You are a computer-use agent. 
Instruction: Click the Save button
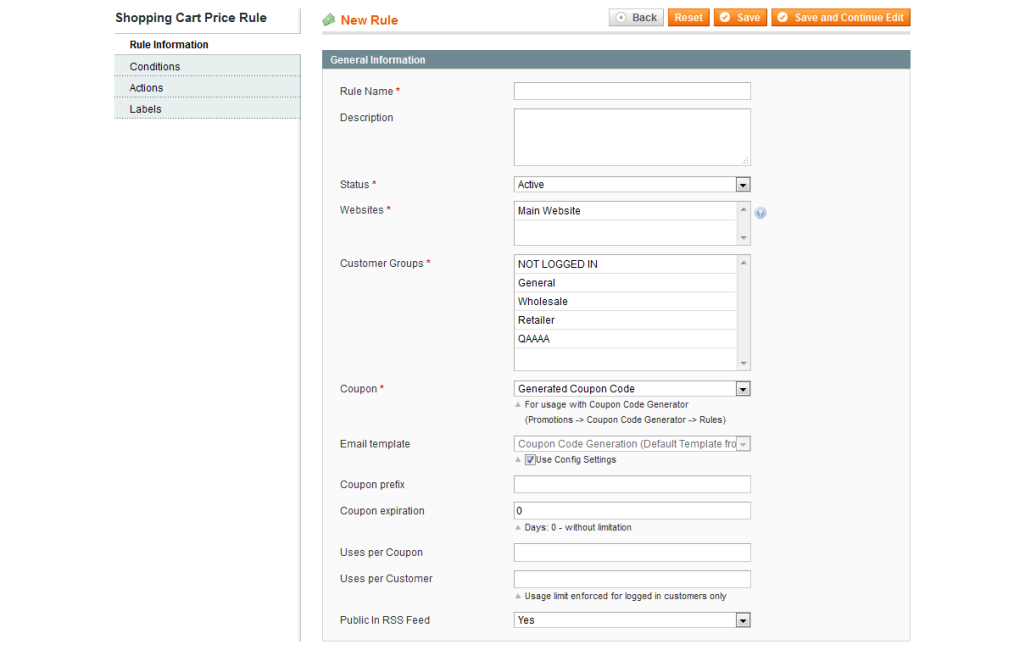point(740,18)
